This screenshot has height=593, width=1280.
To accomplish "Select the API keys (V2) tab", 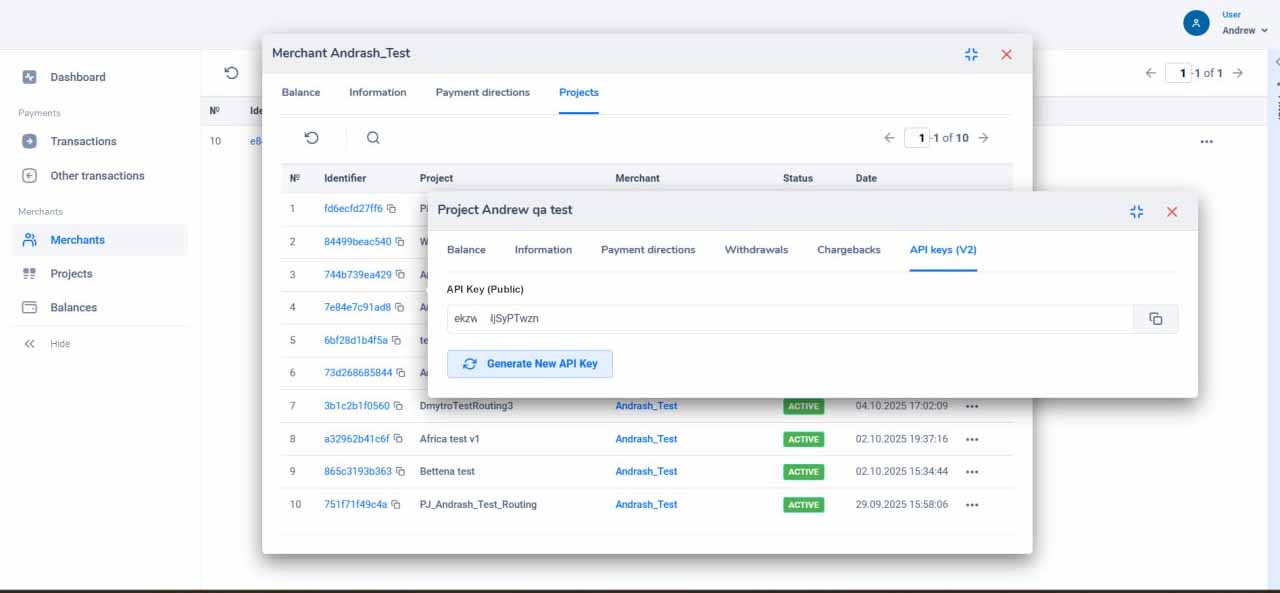I will click(x=943, y=250).
